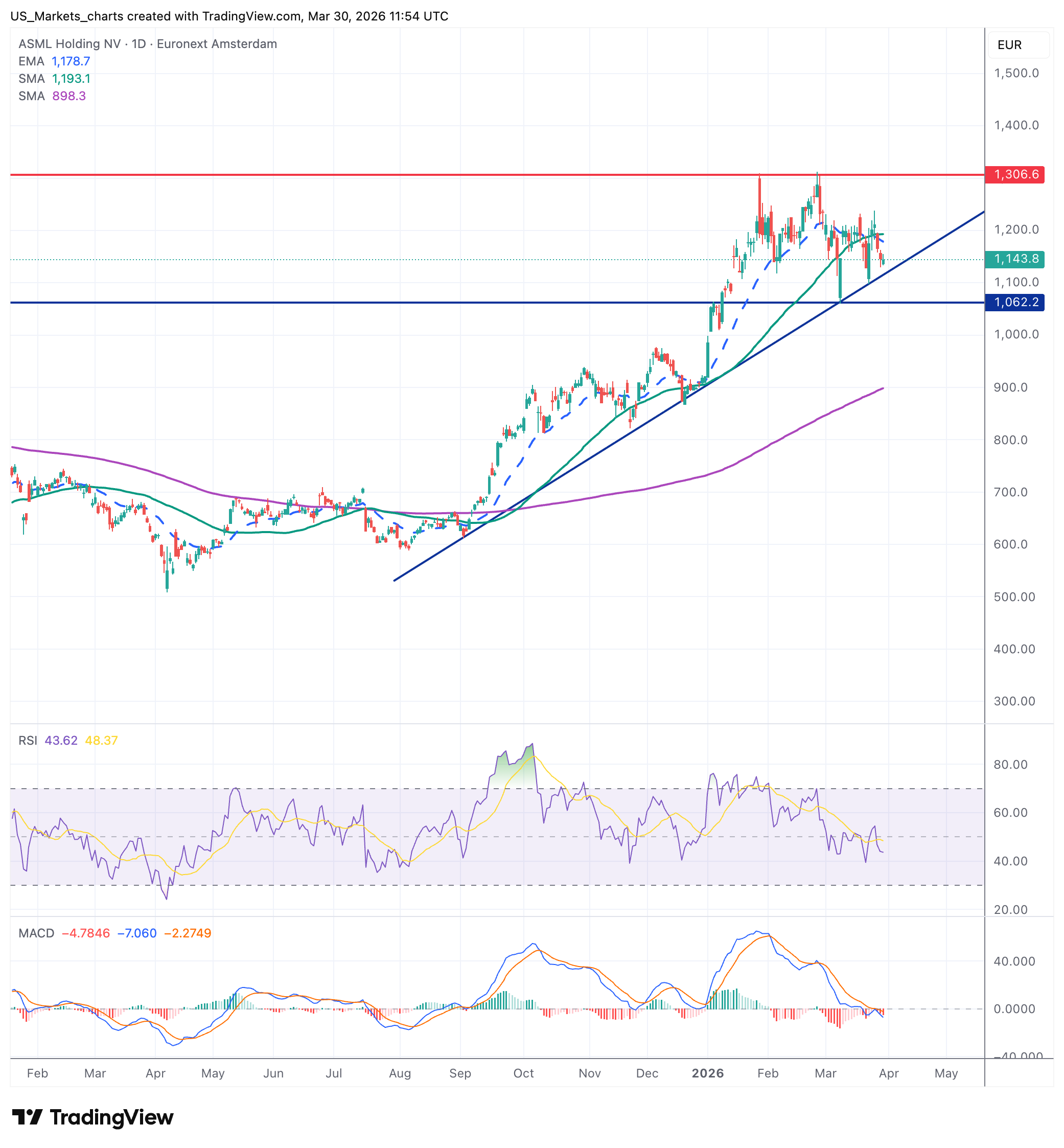The width and height of the screenshot is (1064, 1148).
Task: Click the green 1,143.8 current price label
Action: tap(1014, 259)
